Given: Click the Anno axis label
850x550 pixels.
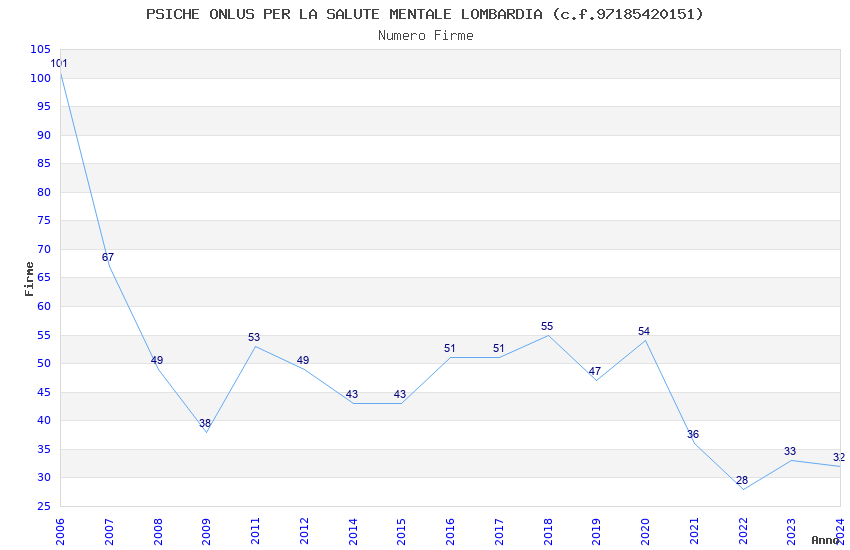Looking at the screenshot, I should coord(825,540).
